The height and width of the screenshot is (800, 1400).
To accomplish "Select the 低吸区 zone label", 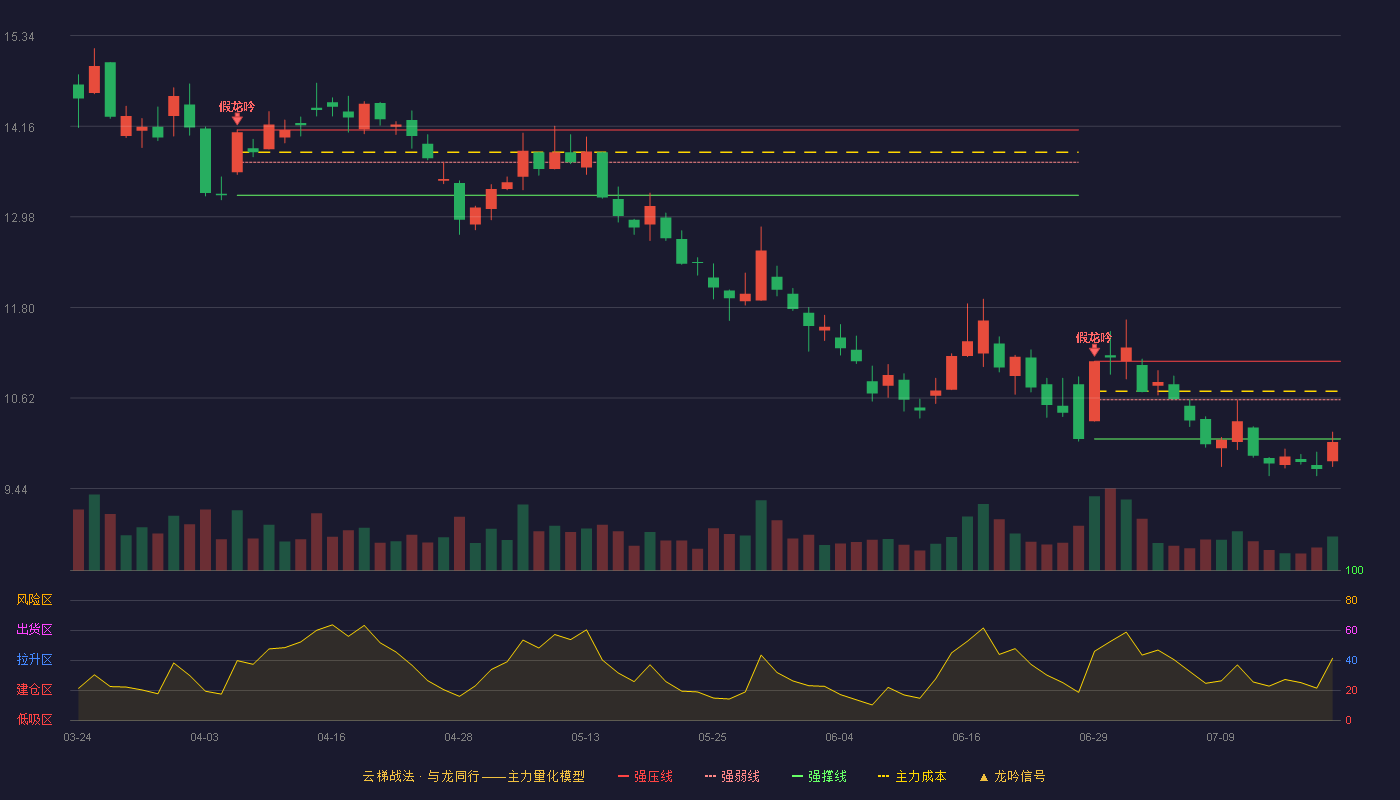I will pyautogui.click(x=35, y=720).
